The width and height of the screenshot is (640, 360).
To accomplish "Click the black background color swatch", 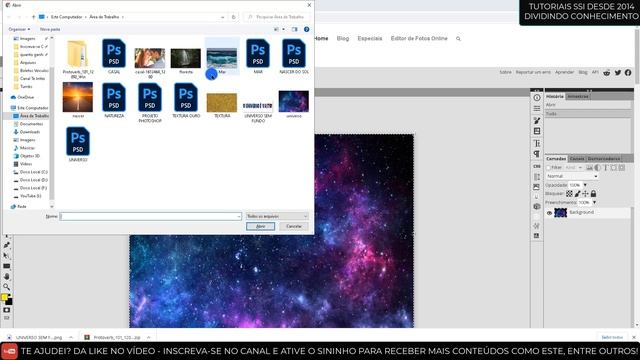I will pos(9,302).
